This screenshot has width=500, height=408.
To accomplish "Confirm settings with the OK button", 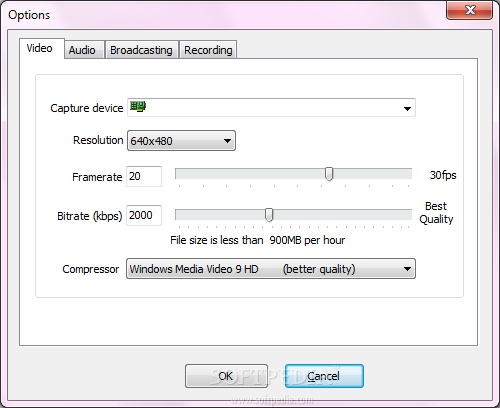I will click(x=226, y=376).
